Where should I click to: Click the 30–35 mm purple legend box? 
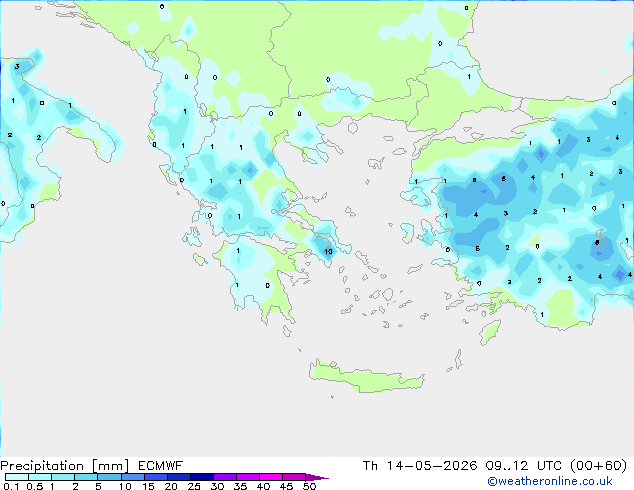click(x=224, y=477)
